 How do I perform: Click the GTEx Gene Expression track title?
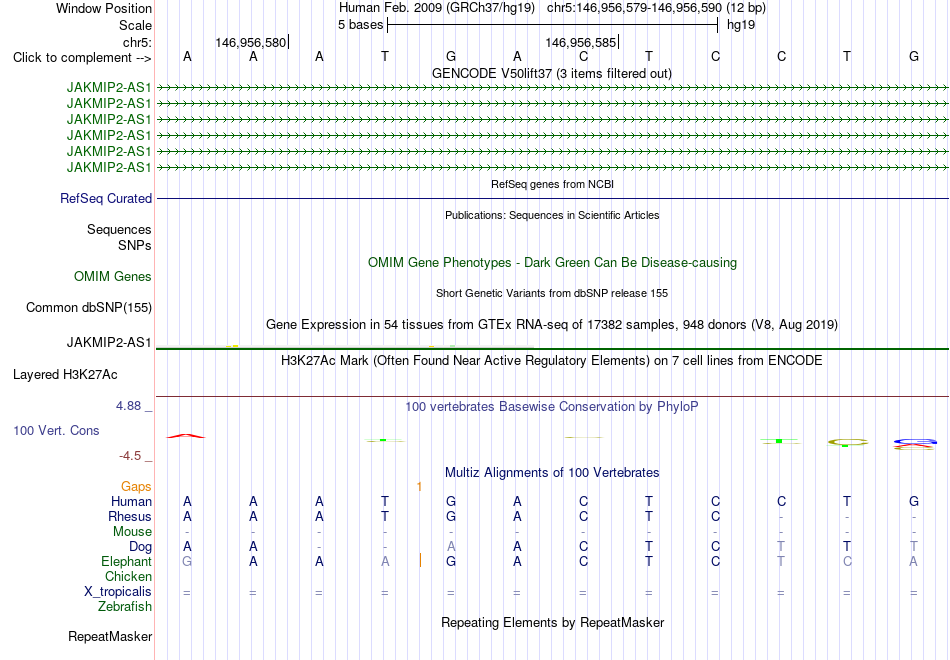click(552, 324)
